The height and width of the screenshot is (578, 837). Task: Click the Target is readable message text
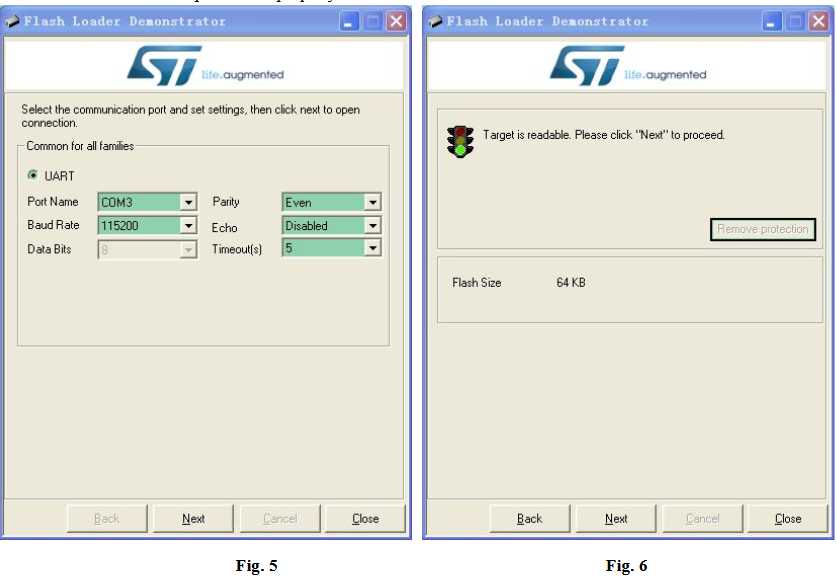pos(604,134)
